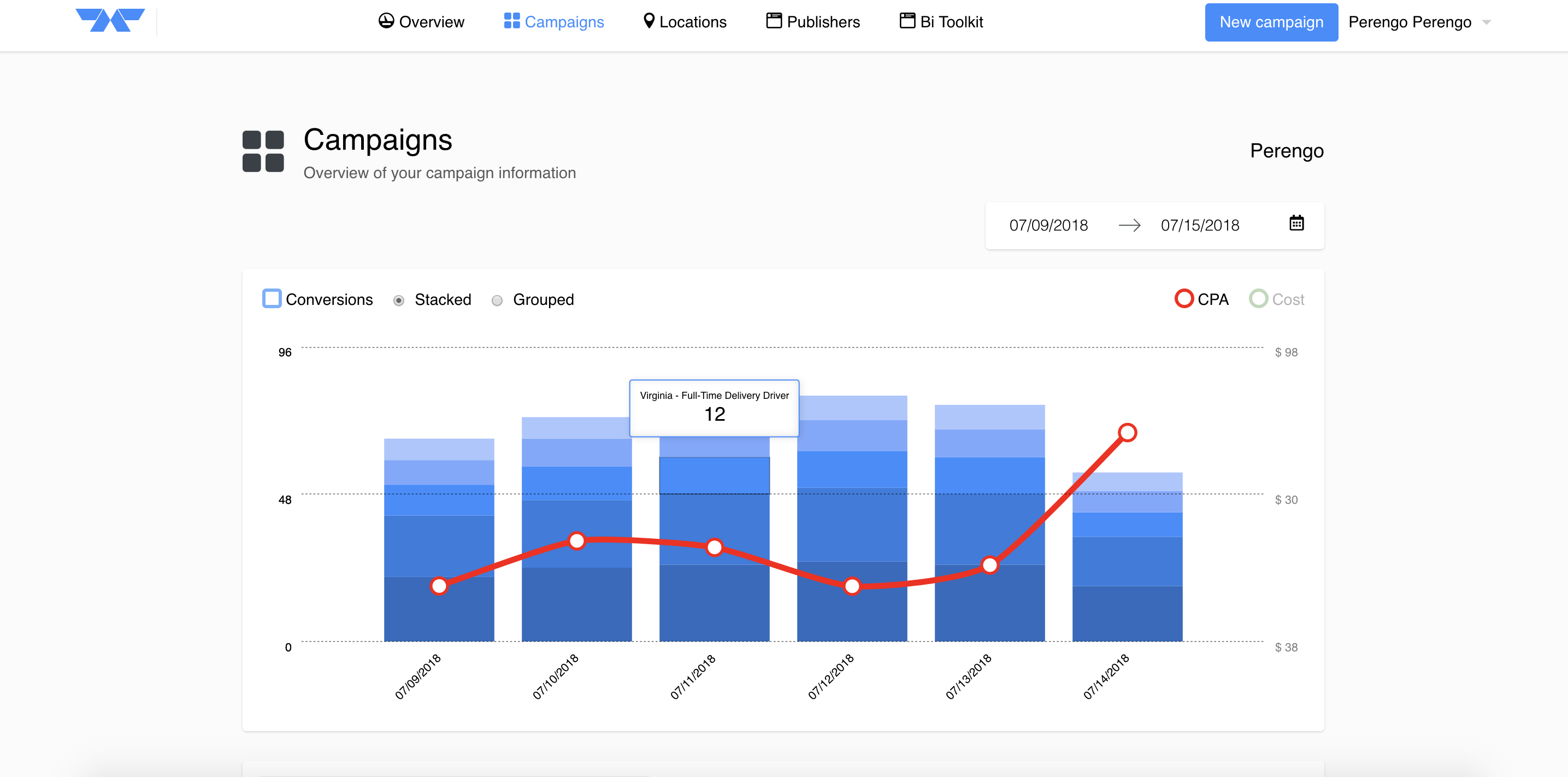
Task: Open the Locations tab
Action: pyautogui.click(x=692, y=22)
